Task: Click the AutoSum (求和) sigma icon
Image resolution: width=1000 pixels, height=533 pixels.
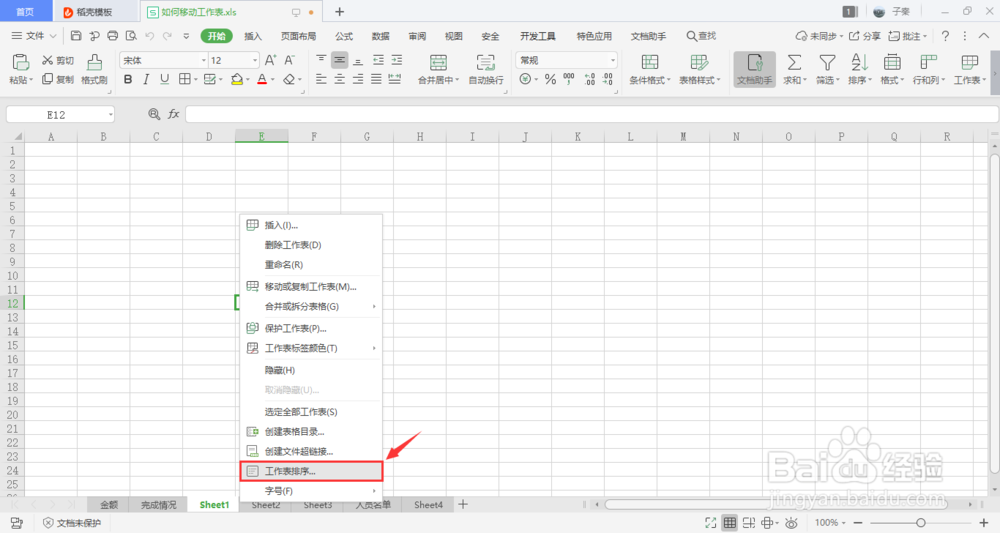Action: pyautogui.click(x=794, y=62)
